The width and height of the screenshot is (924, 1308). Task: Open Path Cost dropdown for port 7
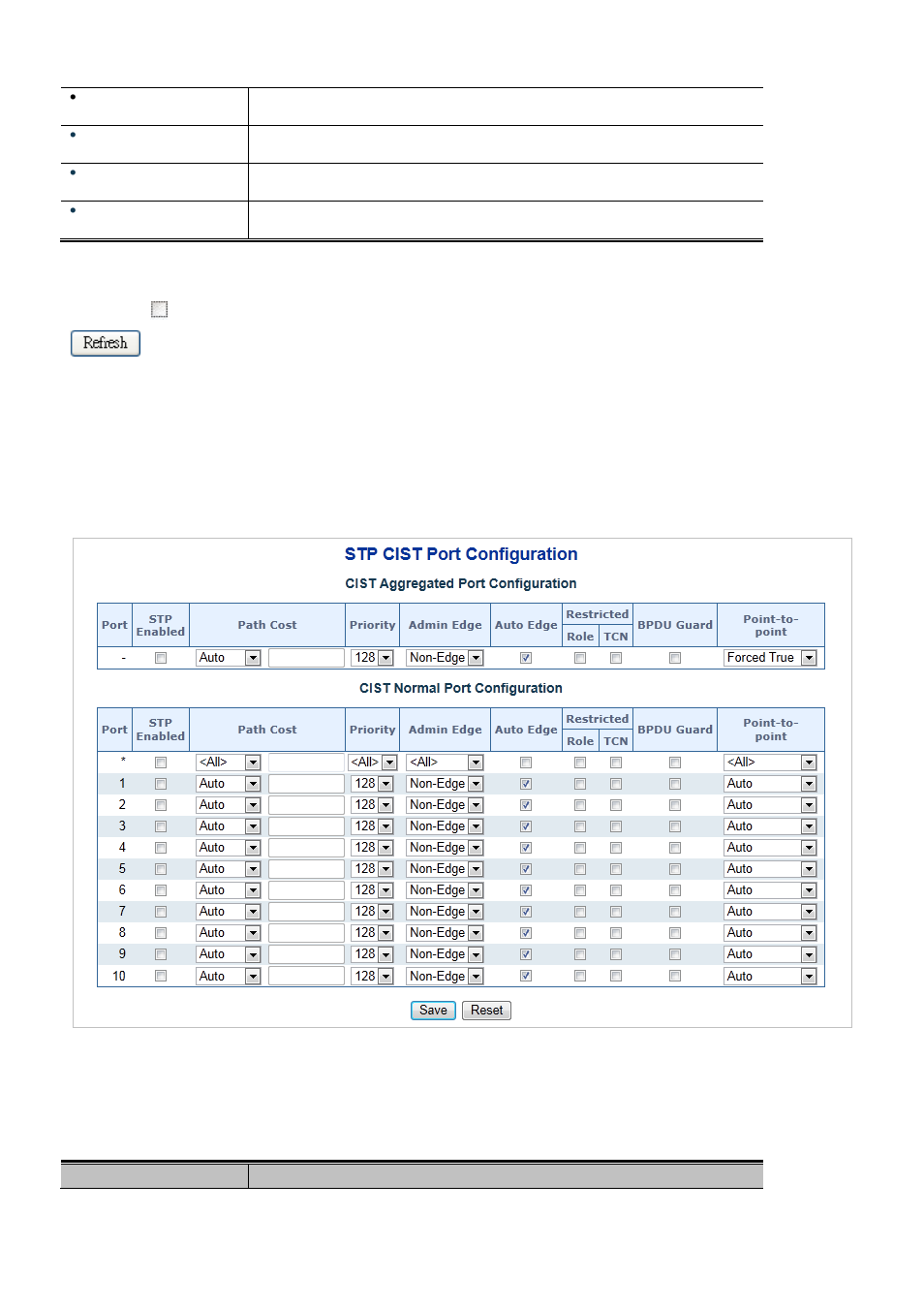229,912
